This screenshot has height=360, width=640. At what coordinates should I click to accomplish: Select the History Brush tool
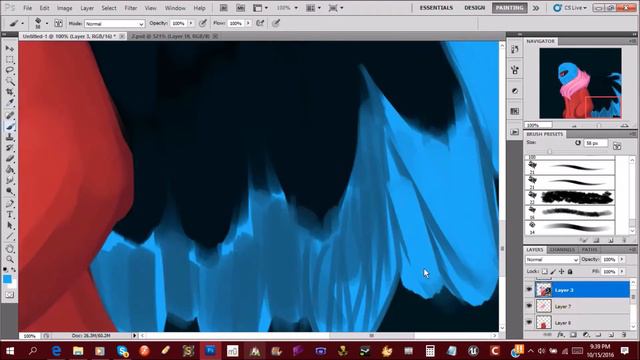(x=9, y=148)
